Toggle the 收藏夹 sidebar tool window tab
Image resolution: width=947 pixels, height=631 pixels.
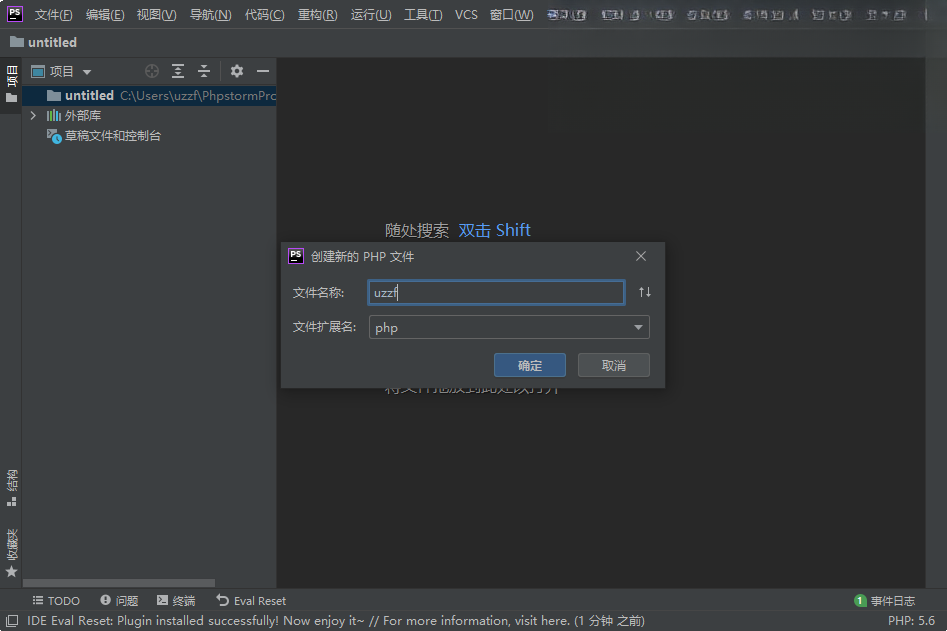pos(11,553)
